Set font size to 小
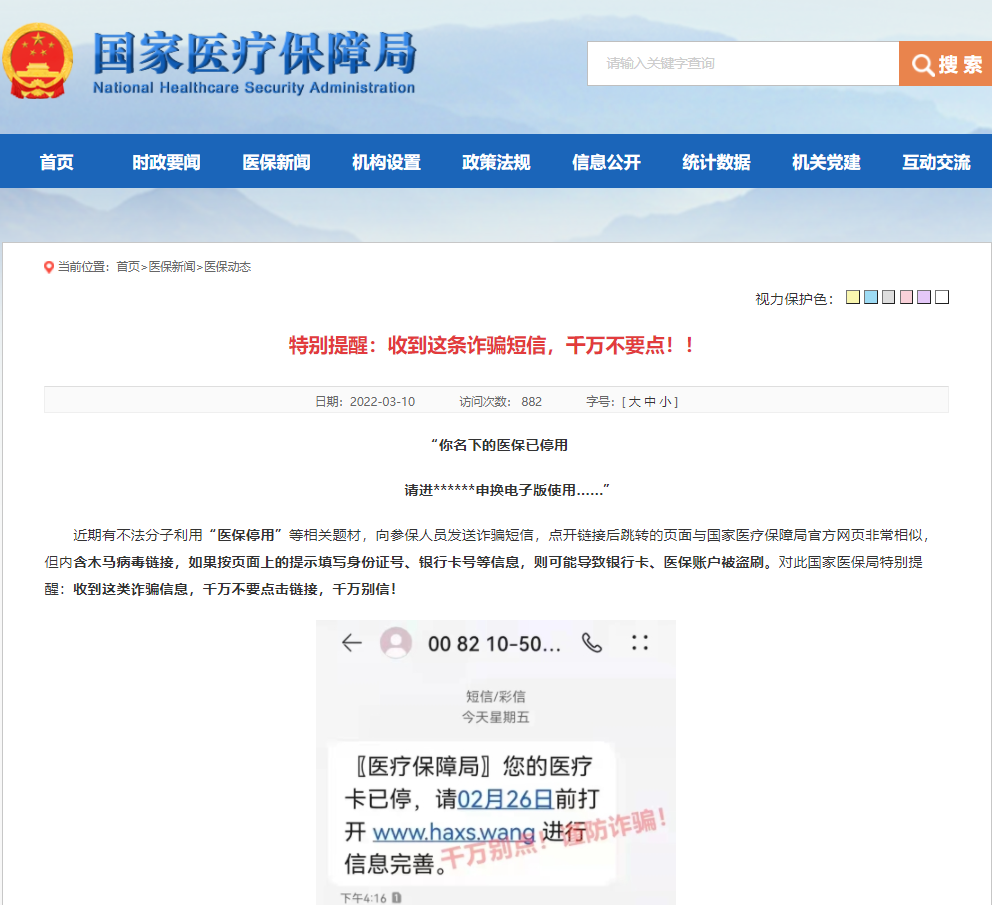Viewport: 992px width, 905px height. pos(665,402)
